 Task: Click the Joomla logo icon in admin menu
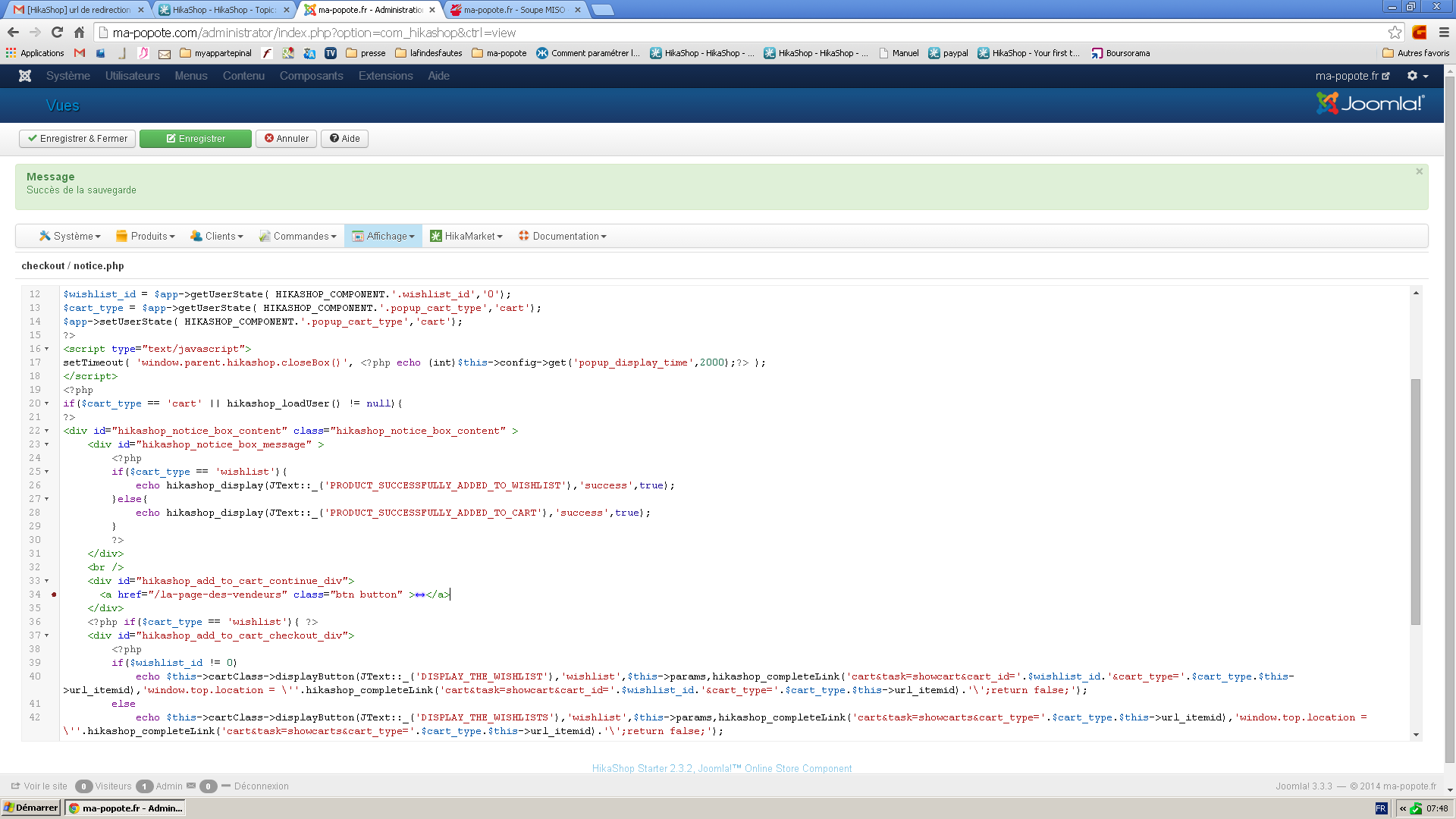[x=25, y=76]
